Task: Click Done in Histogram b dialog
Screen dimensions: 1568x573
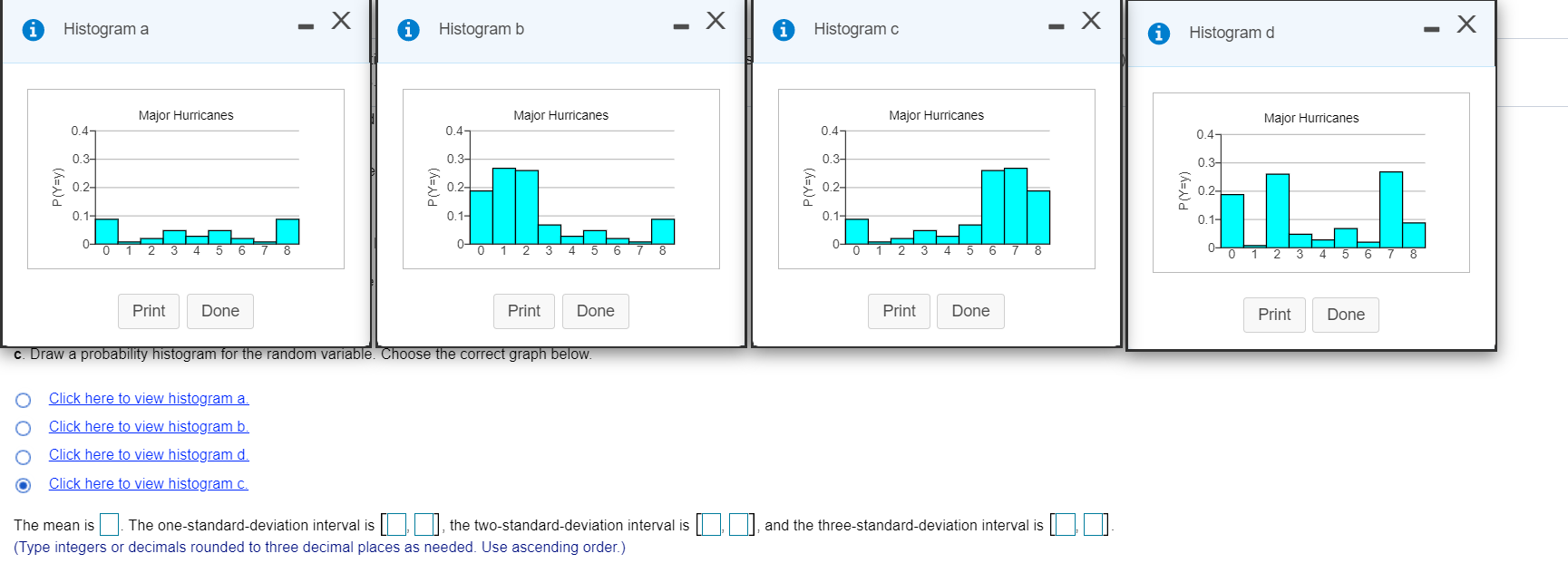Action: [596, 311]
